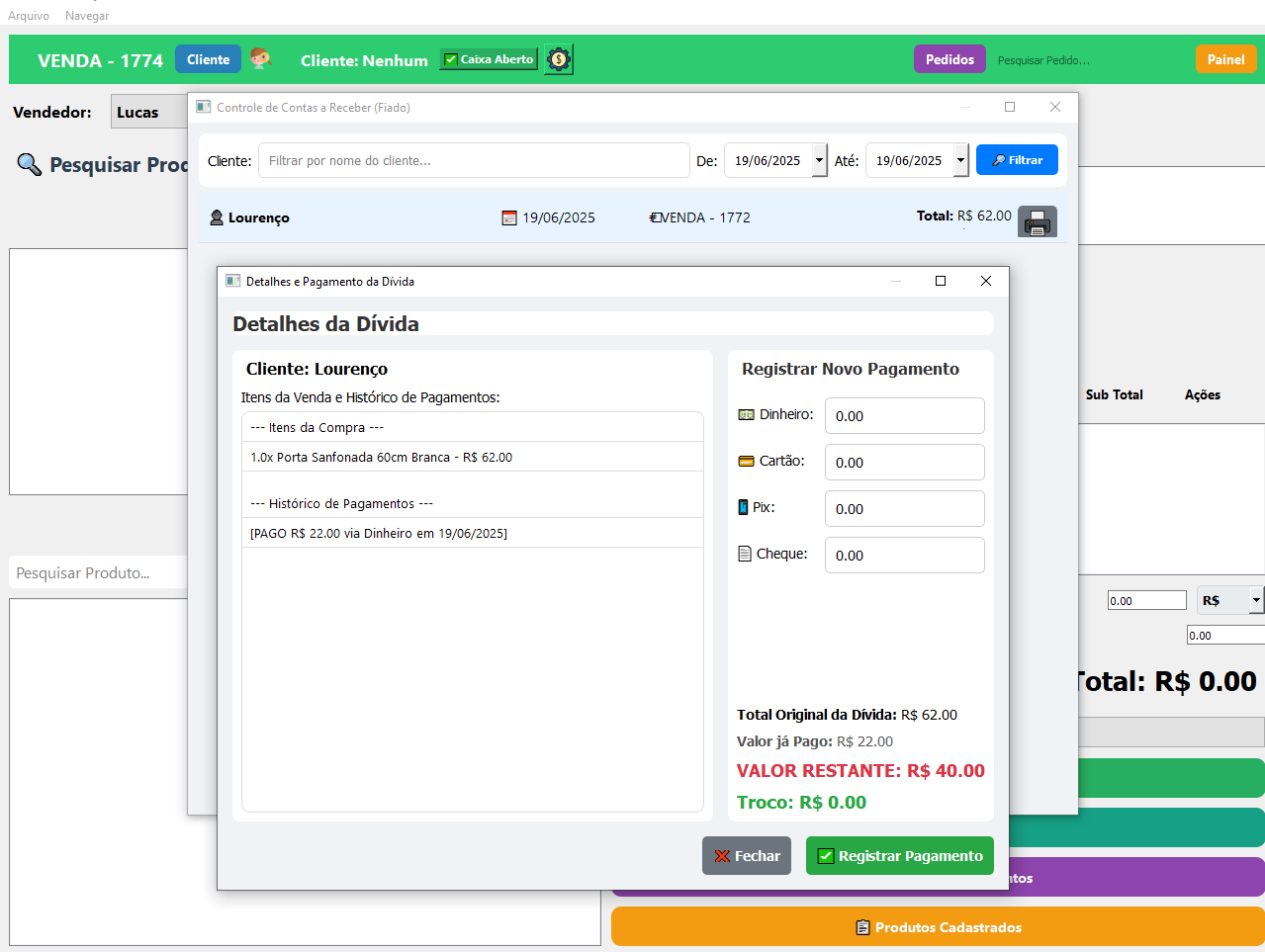Expand the R$ discount type dropdown

tap(1255, 600)
